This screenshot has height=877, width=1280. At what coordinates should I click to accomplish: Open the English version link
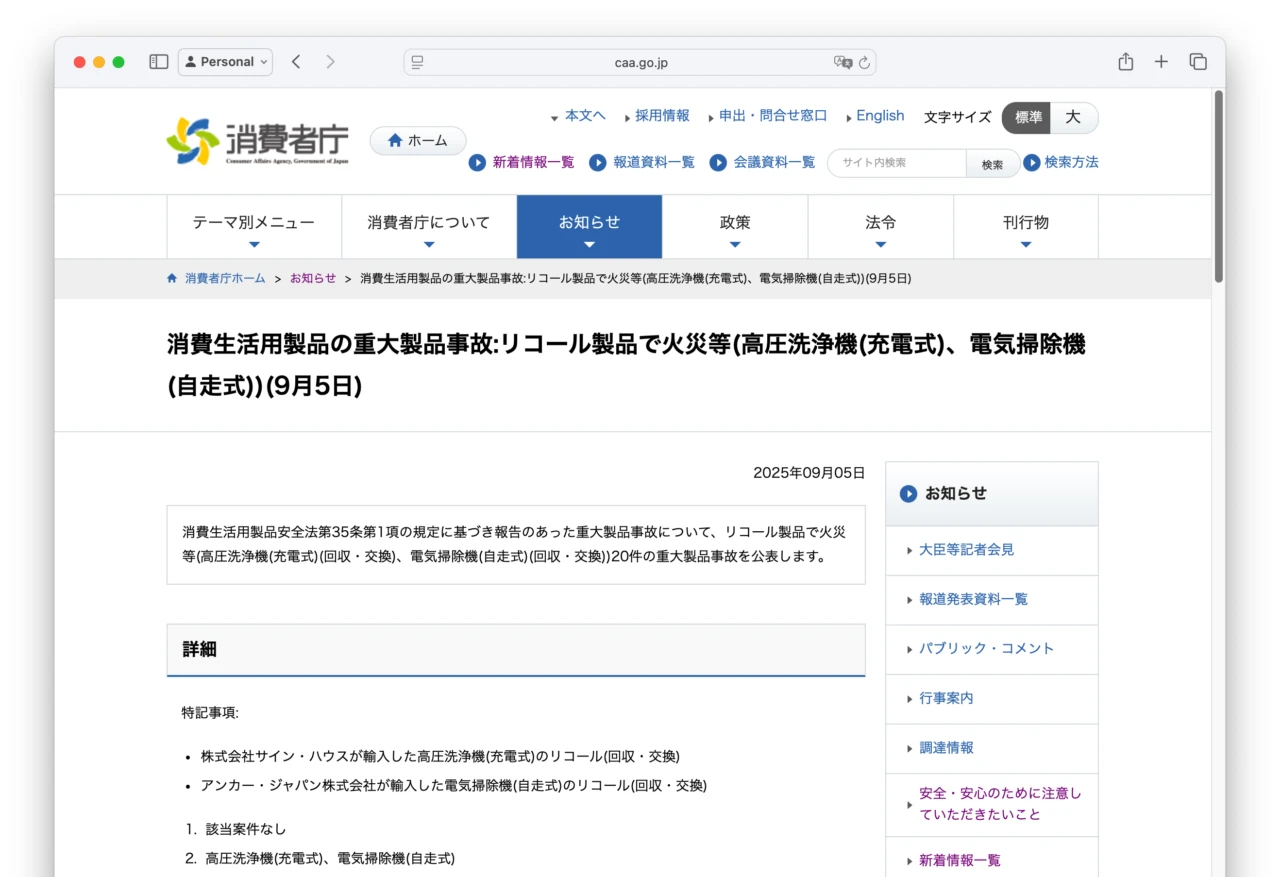tap(880, 116)
